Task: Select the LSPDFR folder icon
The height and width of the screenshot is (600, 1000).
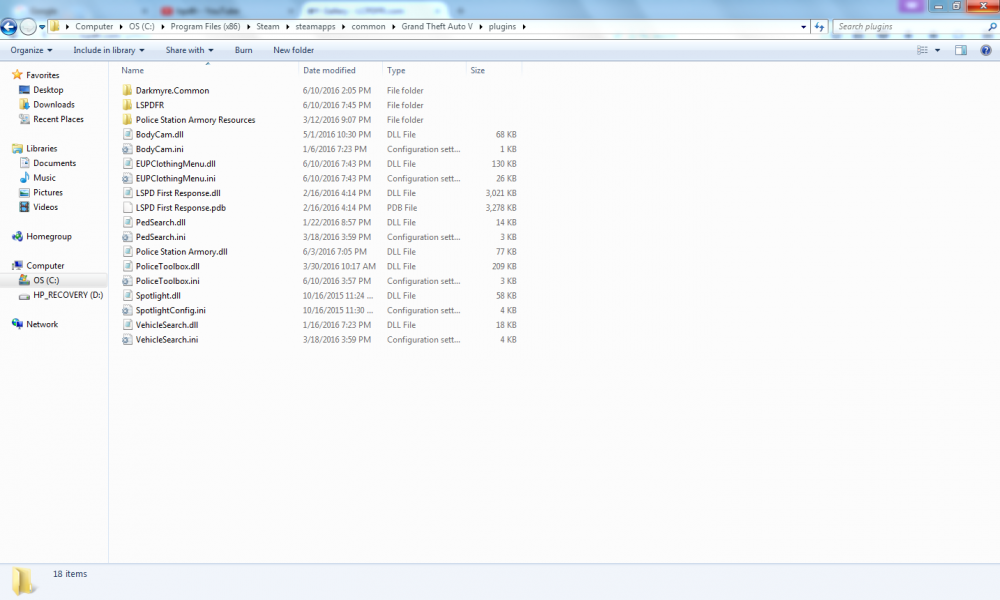Action: coord(127,105)
